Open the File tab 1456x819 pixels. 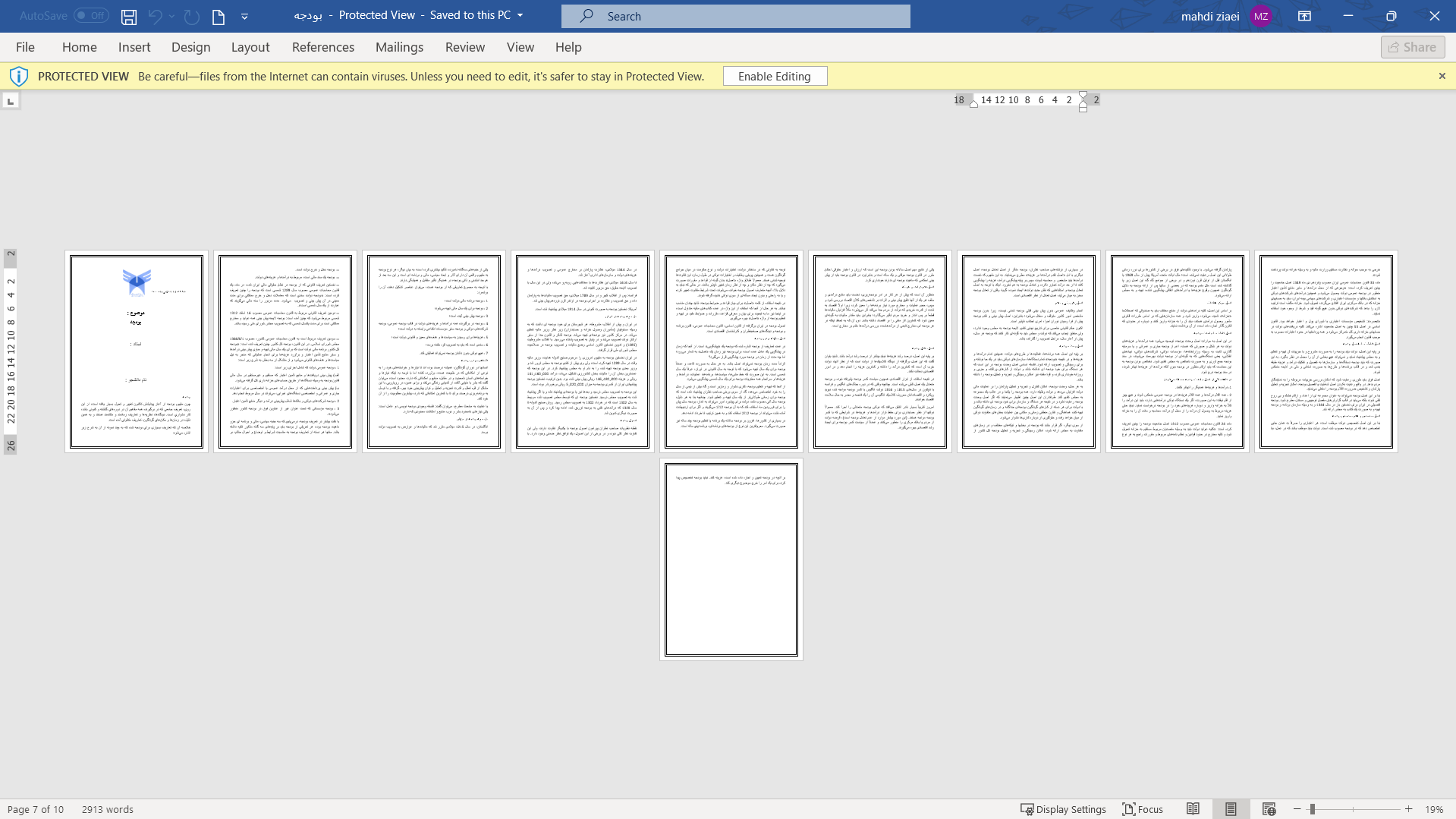(x=25, y=47)
